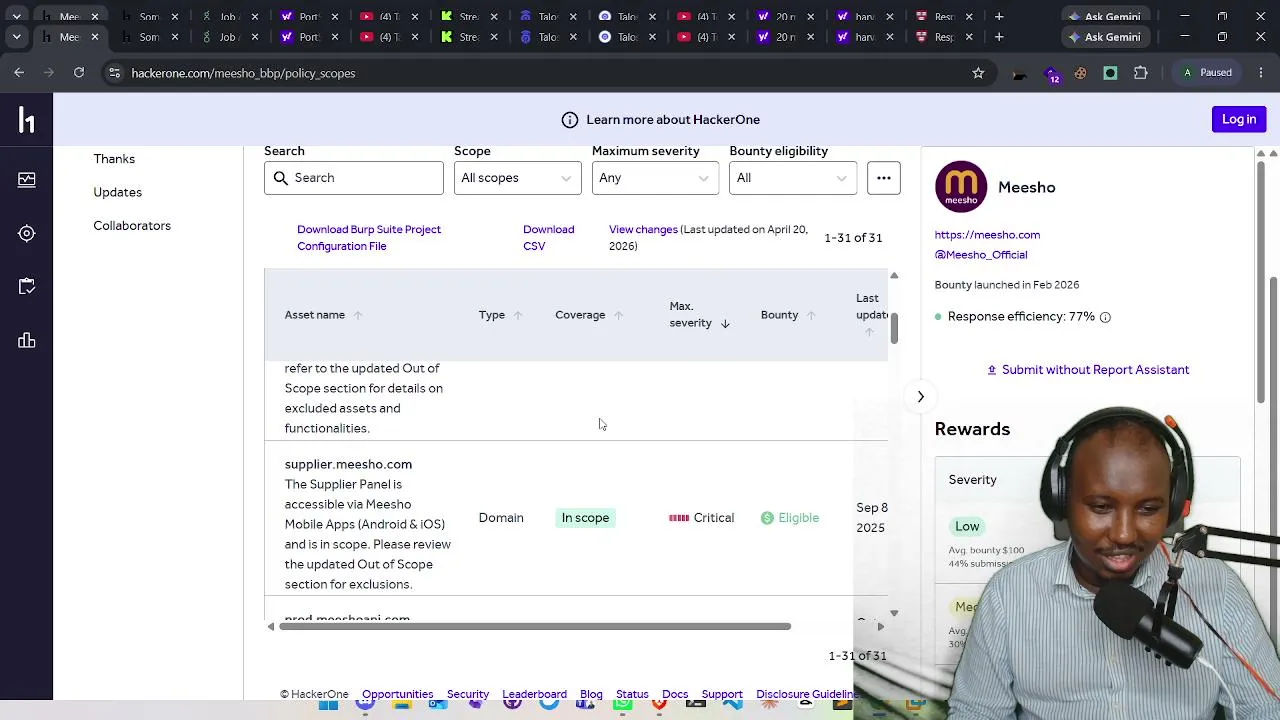Open the clipboard checkmark icon in the sidebar
Image resolution: width=1280 pixels, height=720 pixels.
coord(27,287)
